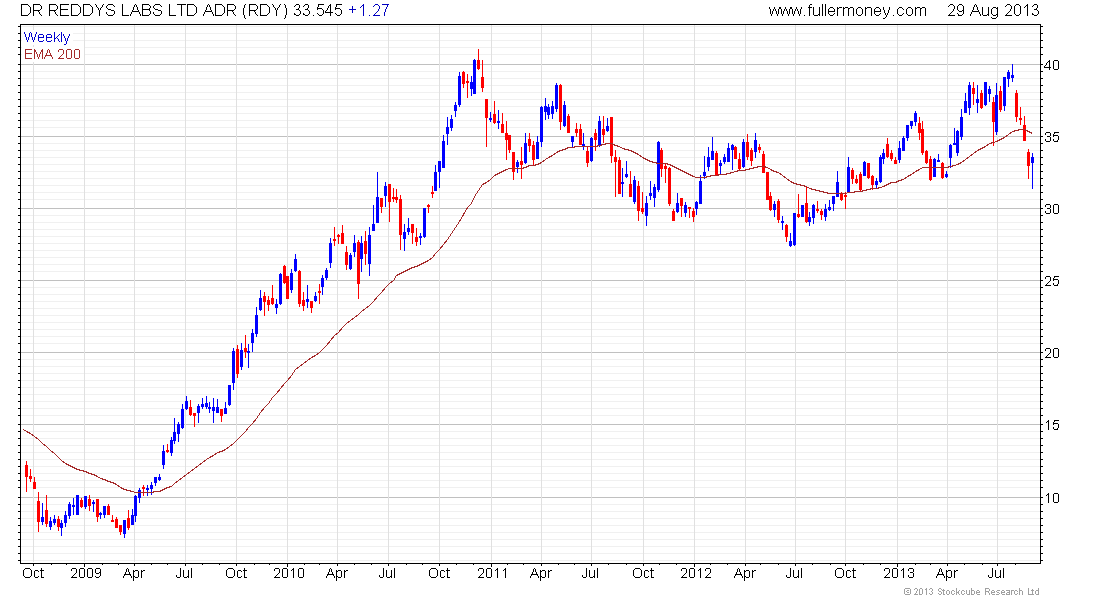The height and width of the screenshot is (600, 1100).
Task: Click the Stockcube Research Ltd copyright text
Action: click(972, 592)
